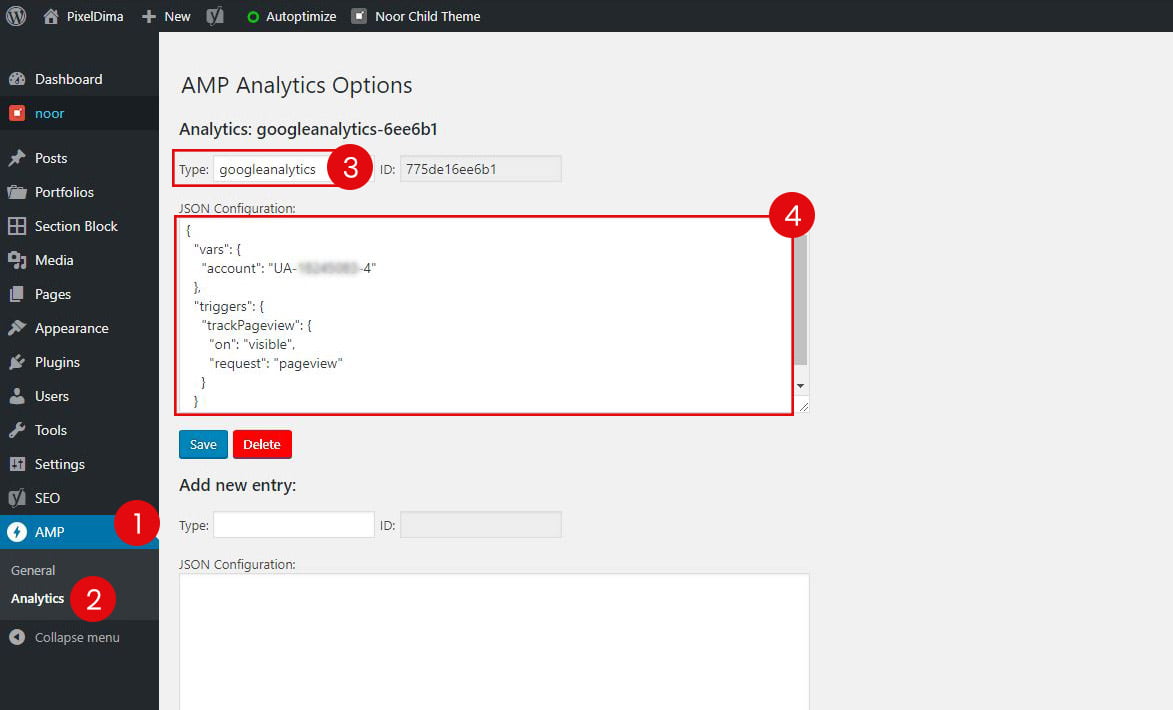Click the Tools wrench icon
1173x710 pixels.
(16, 430)
